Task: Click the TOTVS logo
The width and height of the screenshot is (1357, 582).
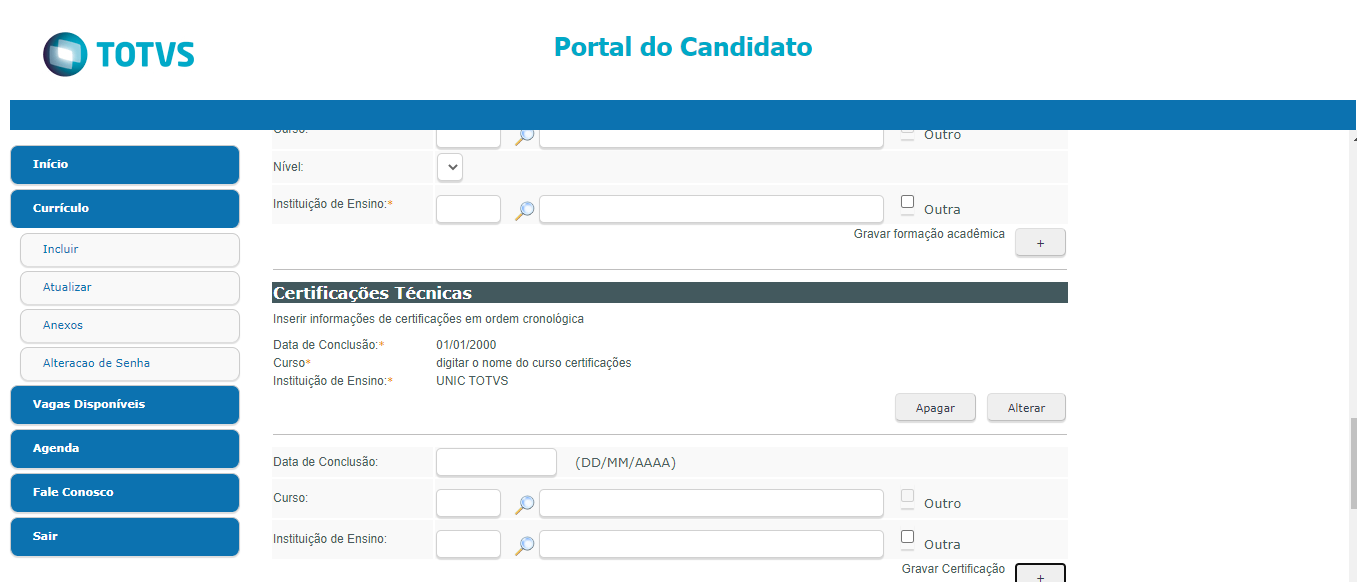Action: [x=119, y=54]
